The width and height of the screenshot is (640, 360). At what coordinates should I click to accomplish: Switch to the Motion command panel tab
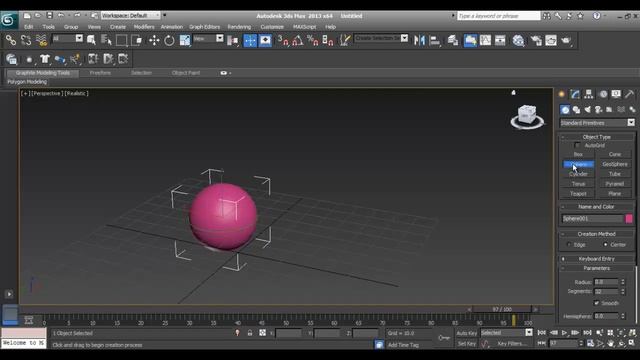tap(603, 94)
